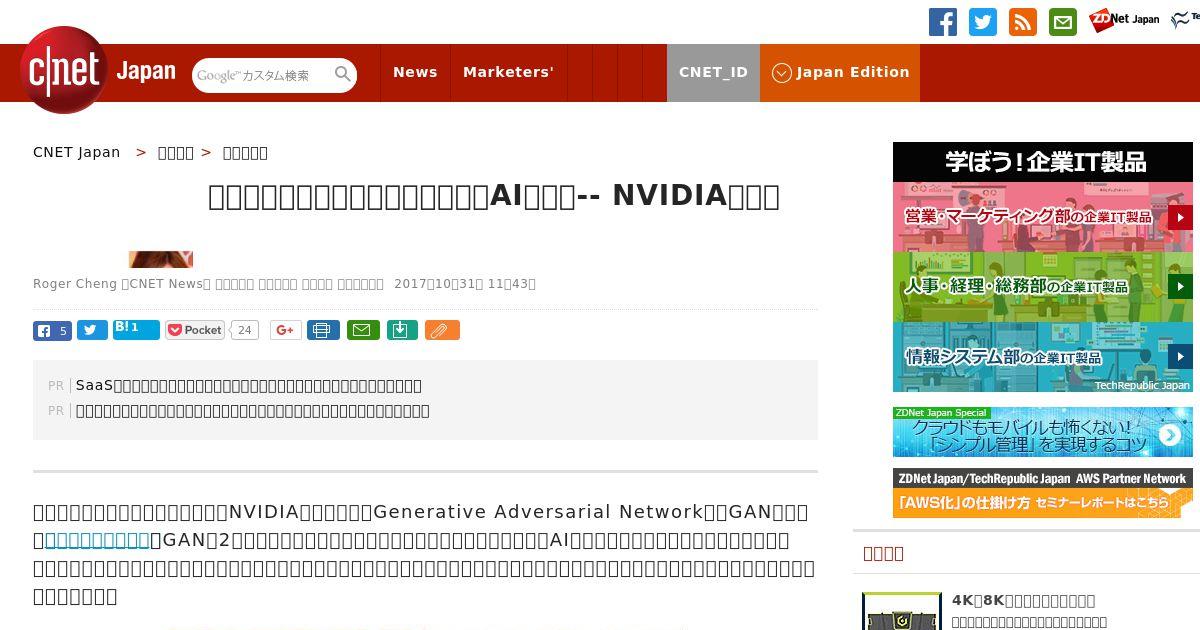
Task: Go to CNET Japan breadcrumb link
Action: click(77, 152)
